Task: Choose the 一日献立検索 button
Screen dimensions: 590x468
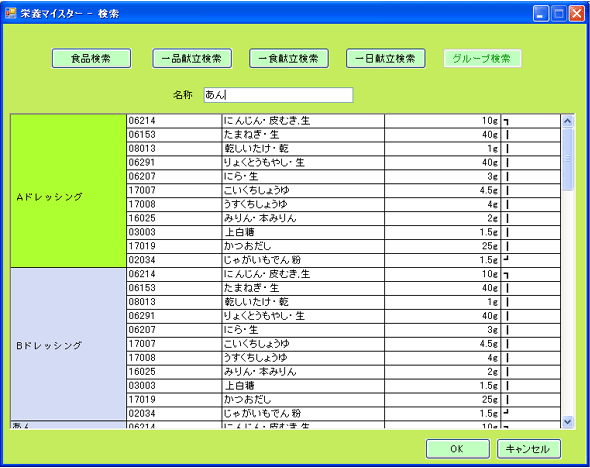Action: coord(386,58)
